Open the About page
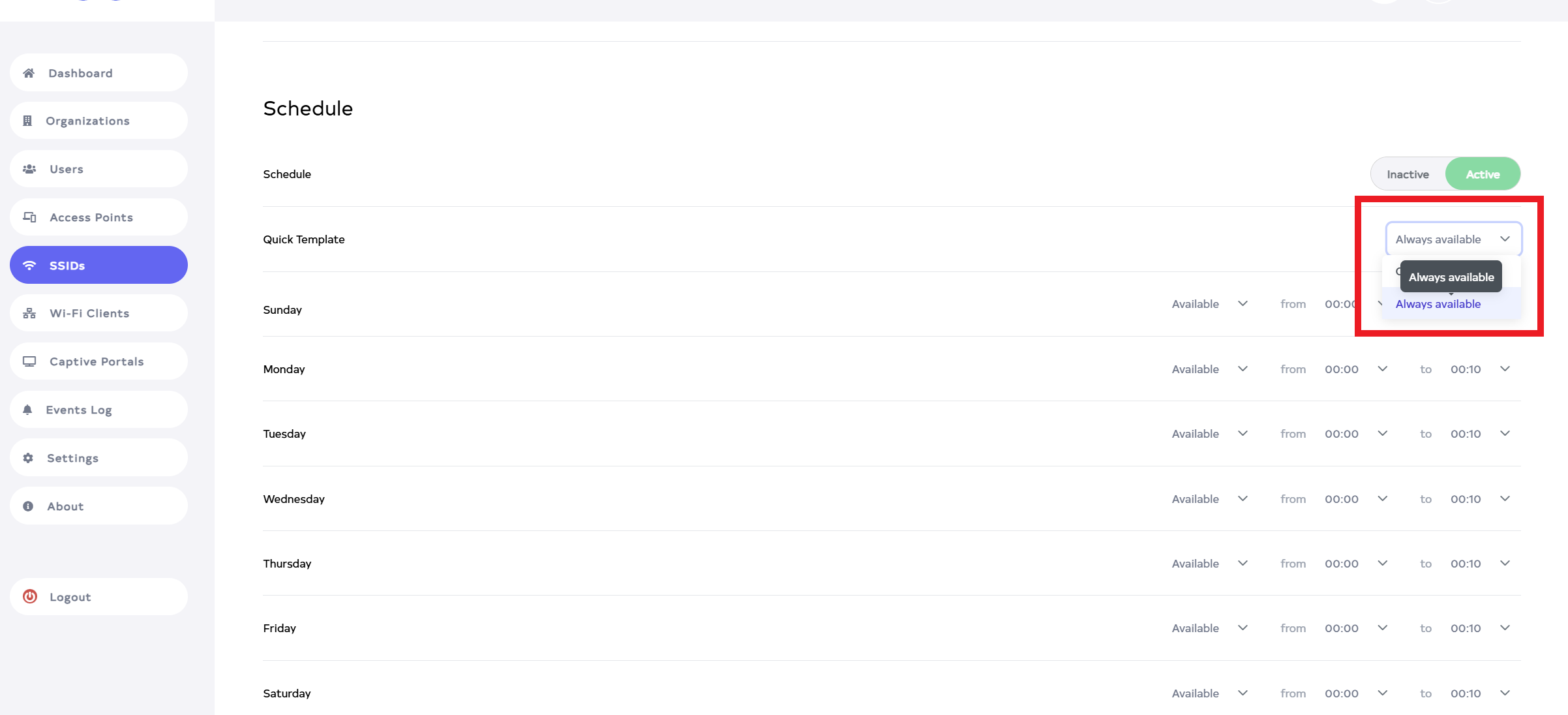 65,506
